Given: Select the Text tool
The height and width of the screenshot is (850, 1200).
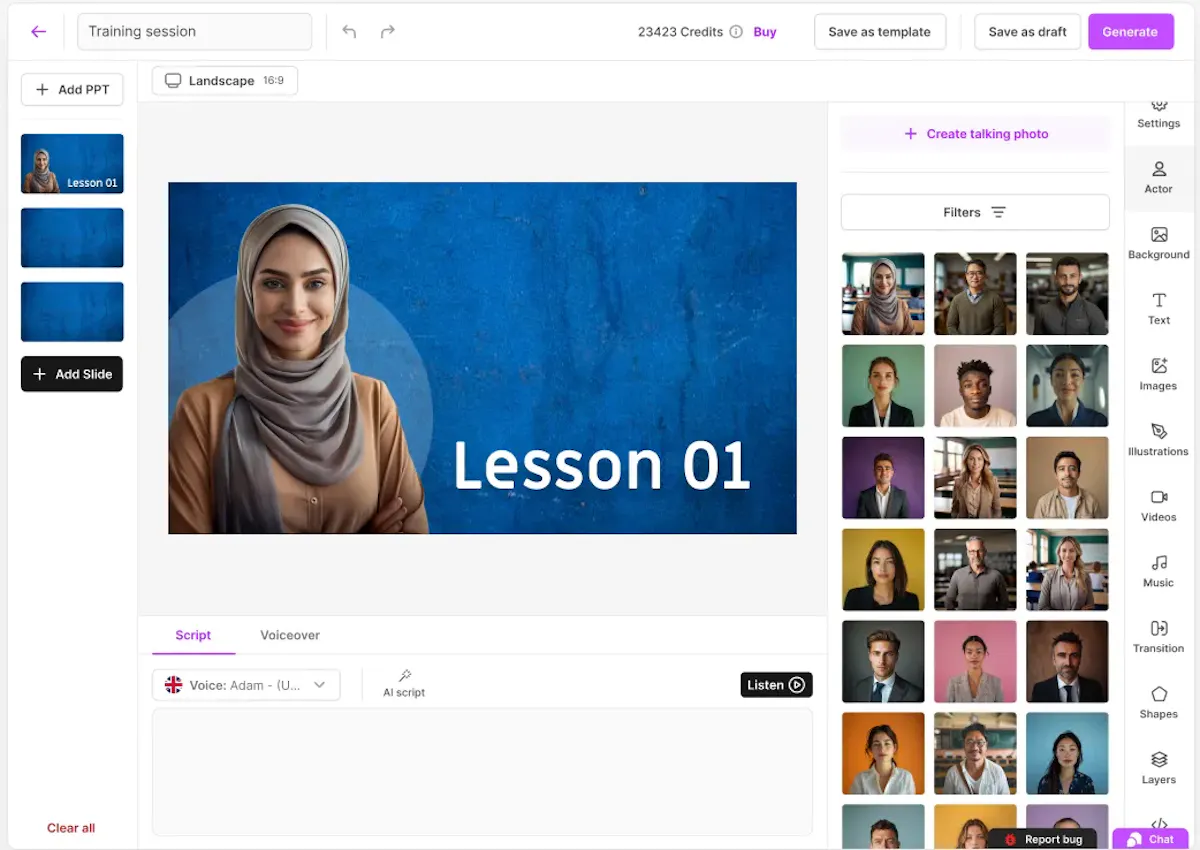Looking at the screenshot, I should 1159,309.
